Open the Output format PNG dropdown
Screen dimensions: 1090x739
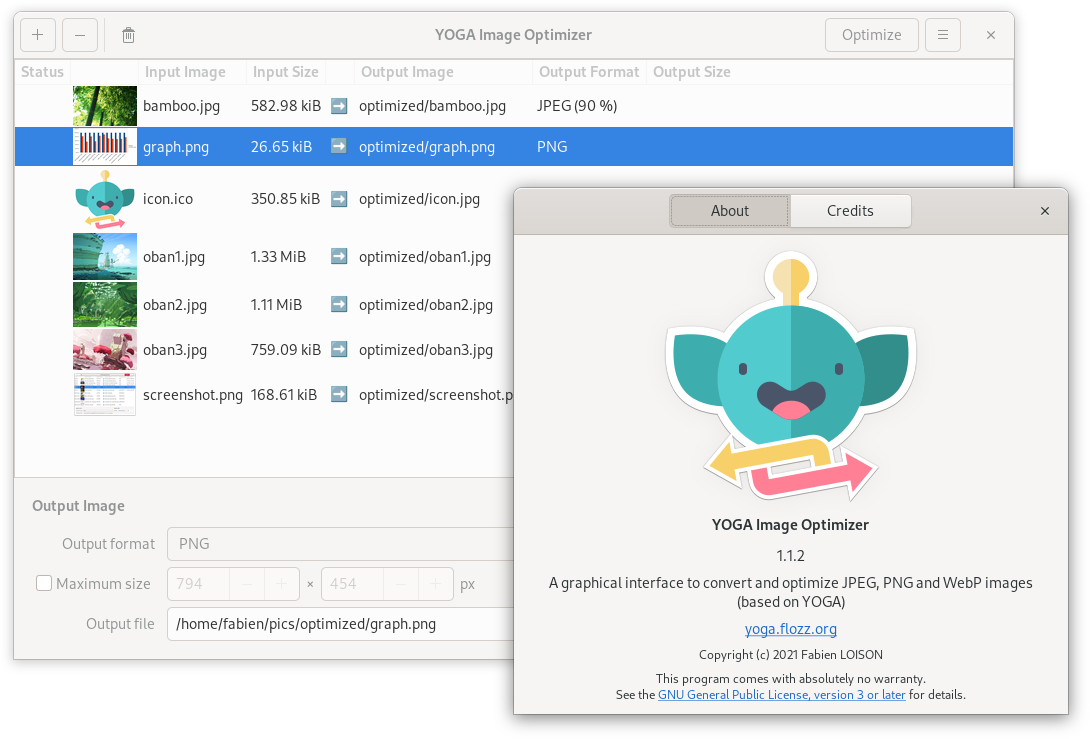[340, 544]
